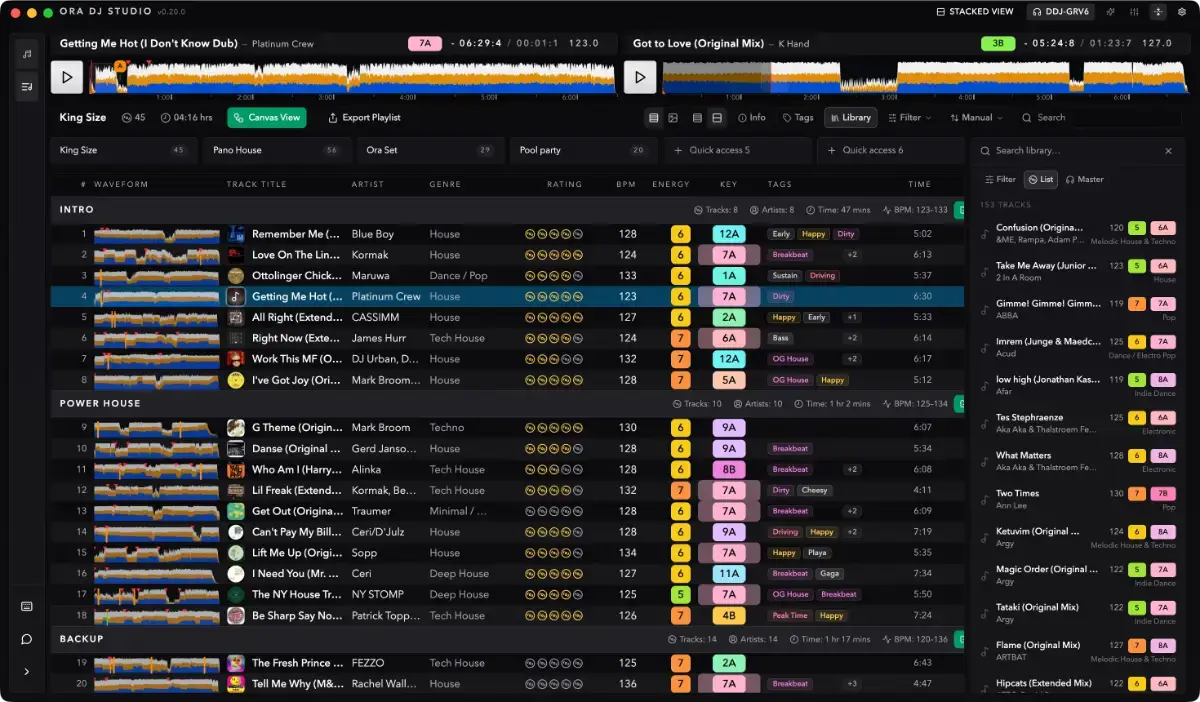
Task: Open the DDJ-GRV6 controller menu
Action: coord(1060,12)
